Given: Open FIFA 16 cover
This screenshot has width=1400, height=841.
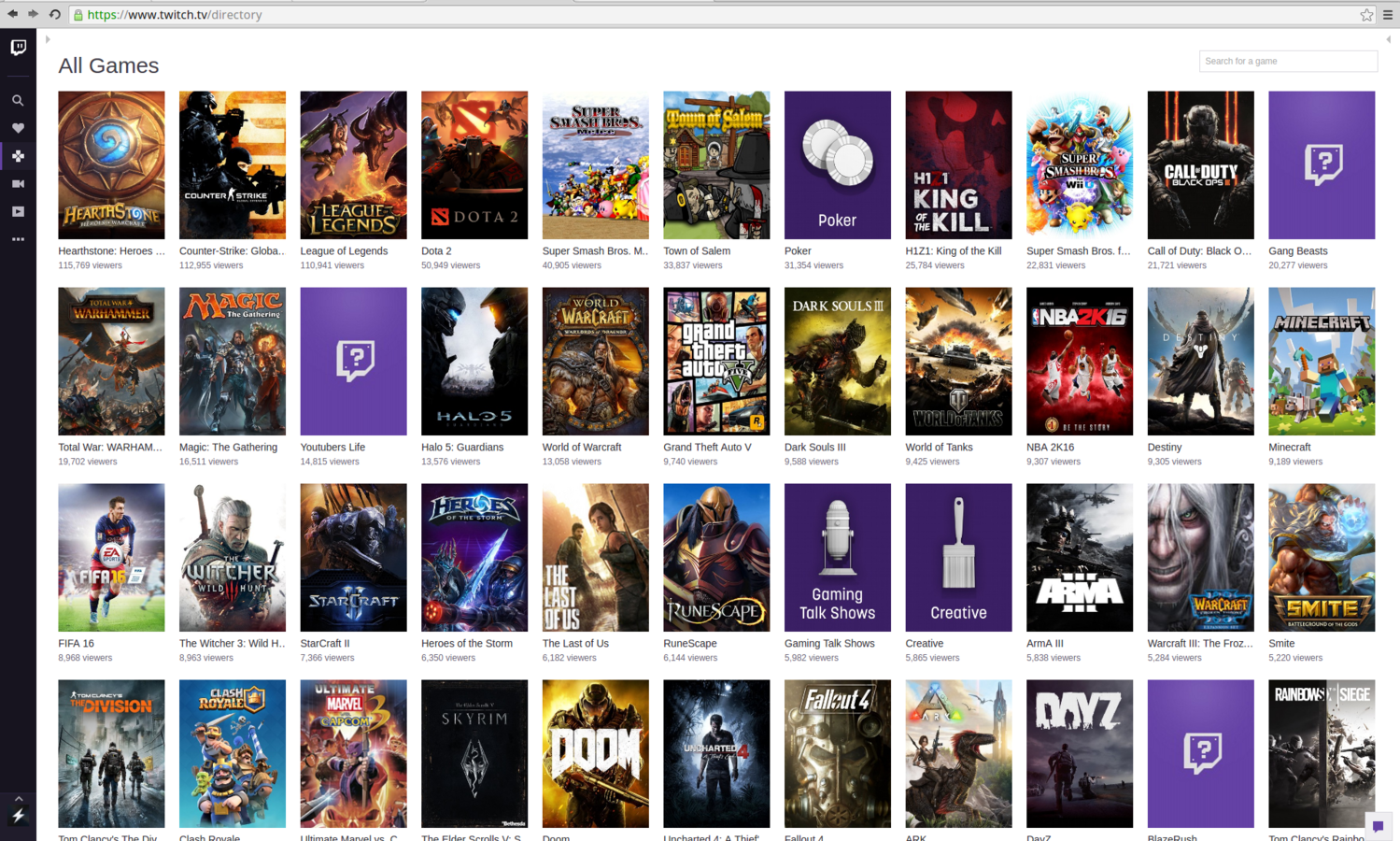Looking at the screenshot, I should point(111,558).
